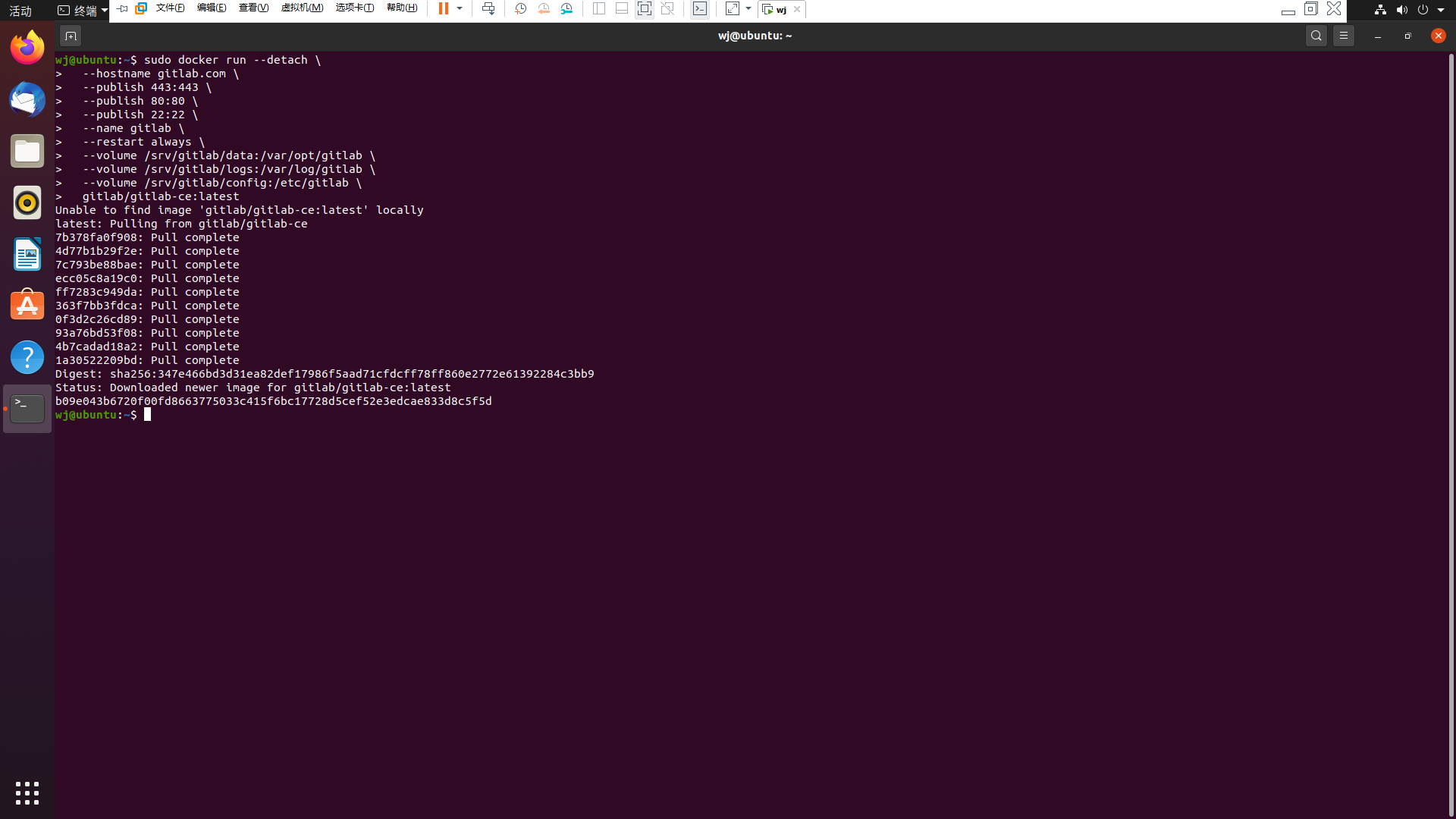Image resolution: width=1456 pixels, height=819 pixels.
Task: Click the container ID b09e043b6720 line
Action: [x=274, y=401]
